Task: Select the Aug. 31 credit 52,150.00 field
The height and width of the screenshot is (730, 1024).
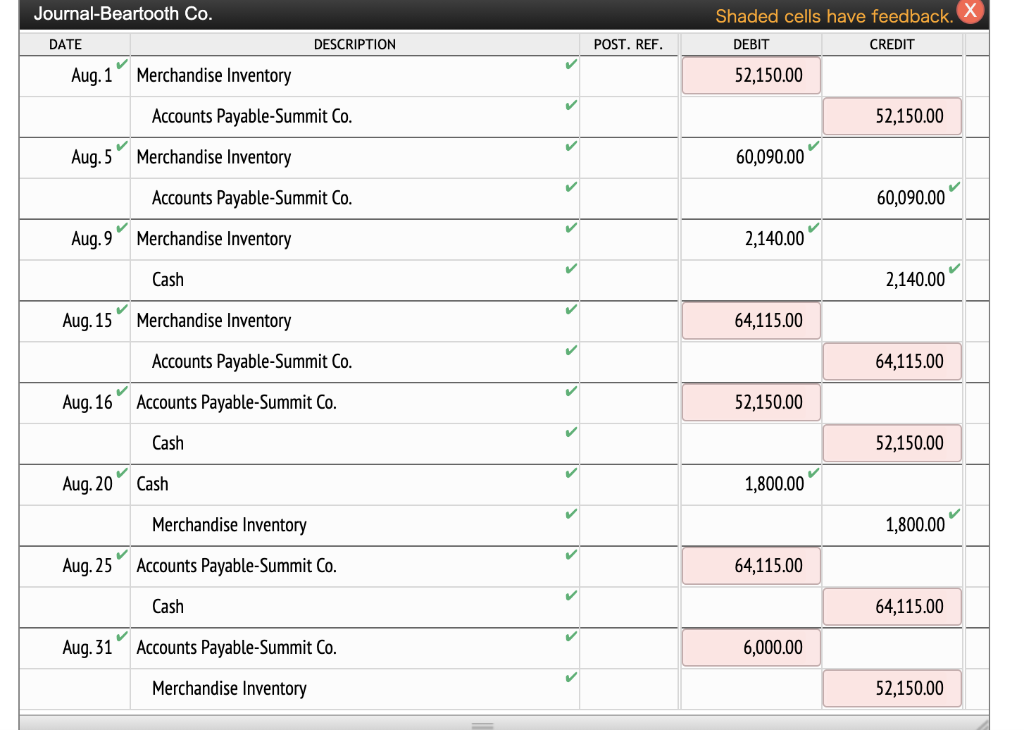Action: (892, 688)
